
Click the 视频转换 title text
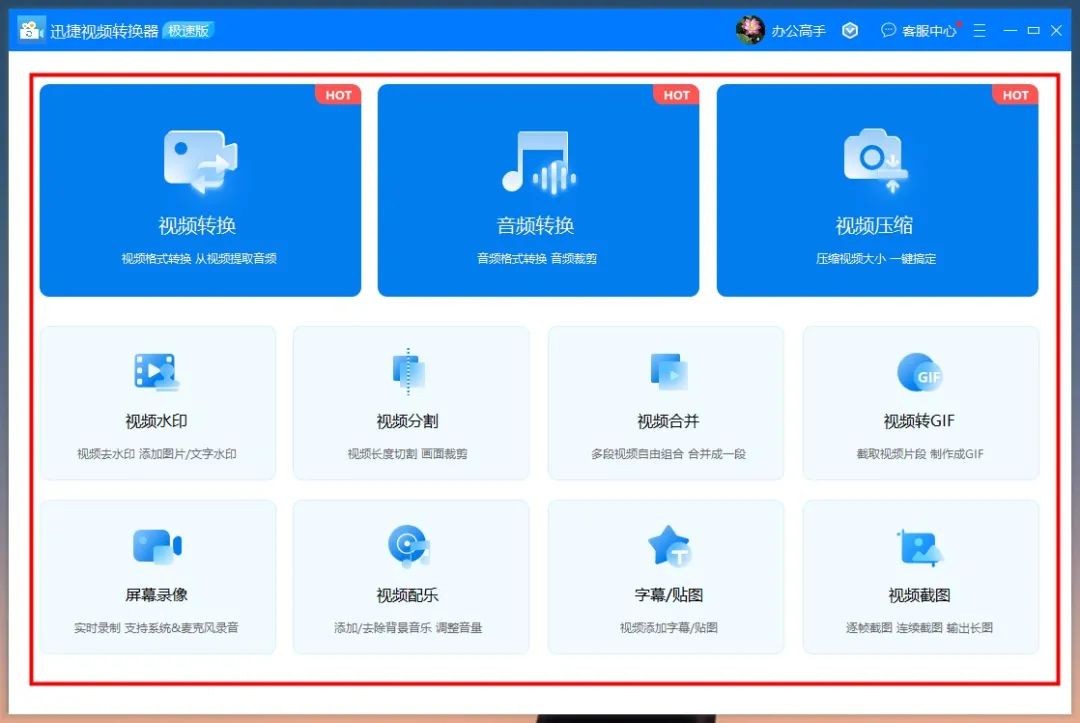198,226
